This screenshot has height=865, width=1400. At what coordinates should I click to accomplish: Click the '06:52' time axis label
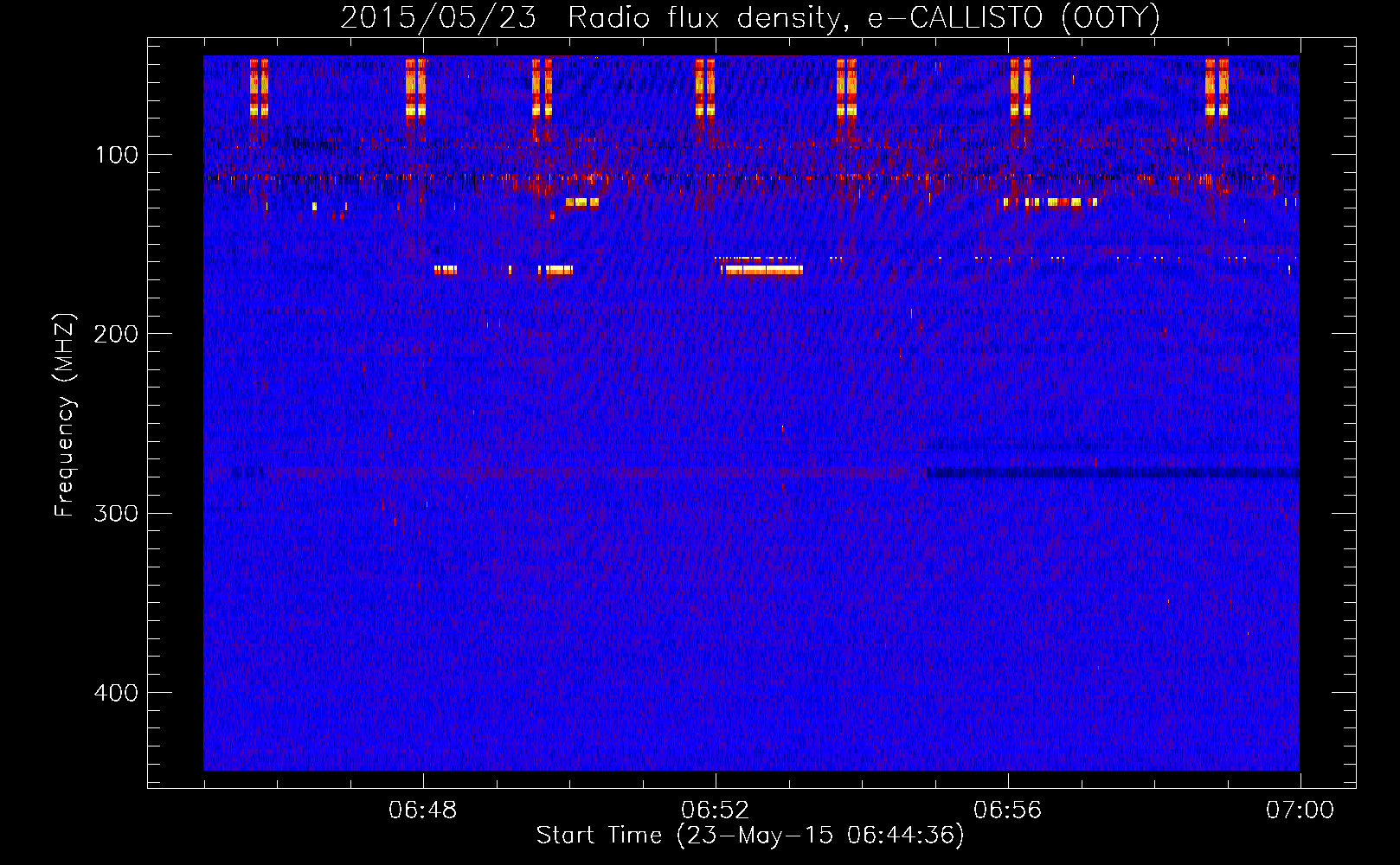[715, 811]
